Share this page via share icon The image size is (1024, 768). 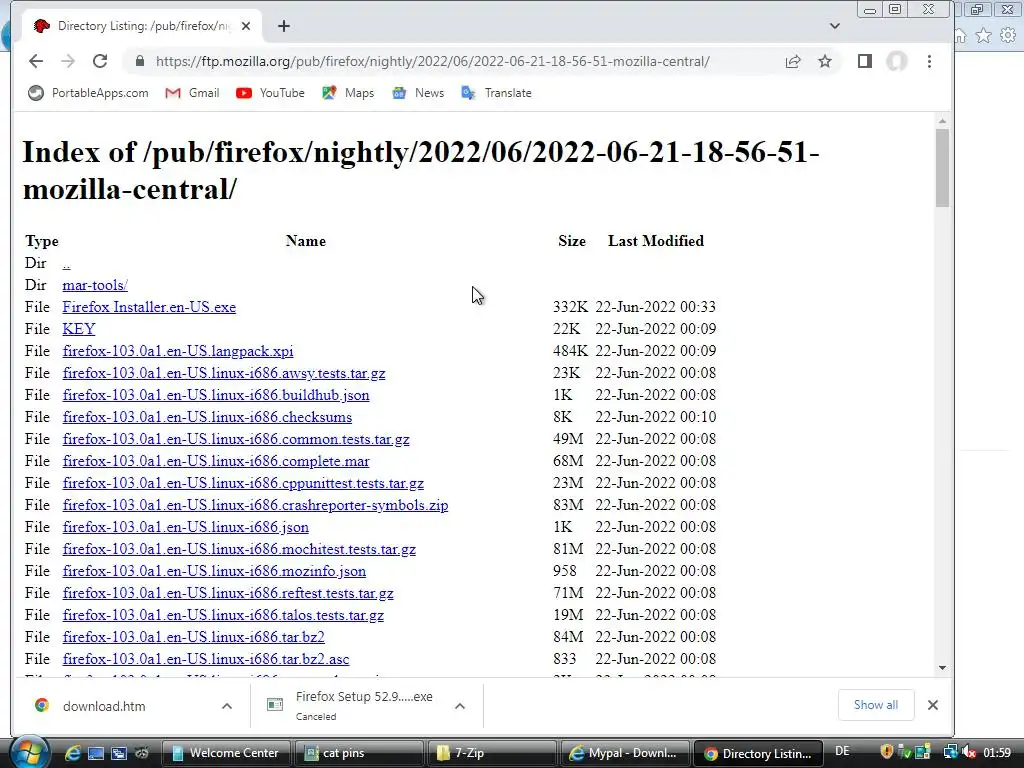coord(793,61)
